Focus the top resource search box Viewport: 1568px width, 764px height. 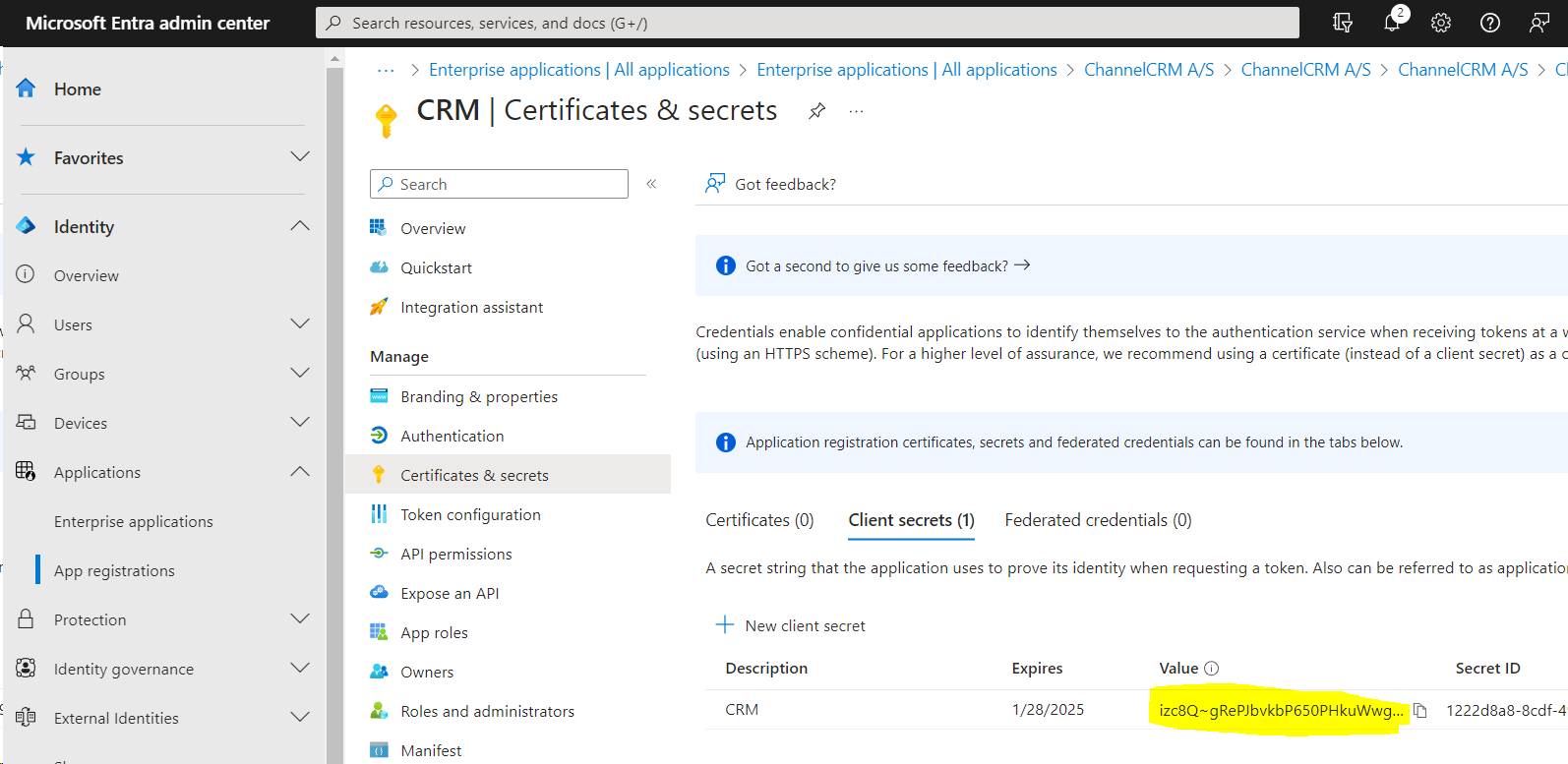(808, 23)
